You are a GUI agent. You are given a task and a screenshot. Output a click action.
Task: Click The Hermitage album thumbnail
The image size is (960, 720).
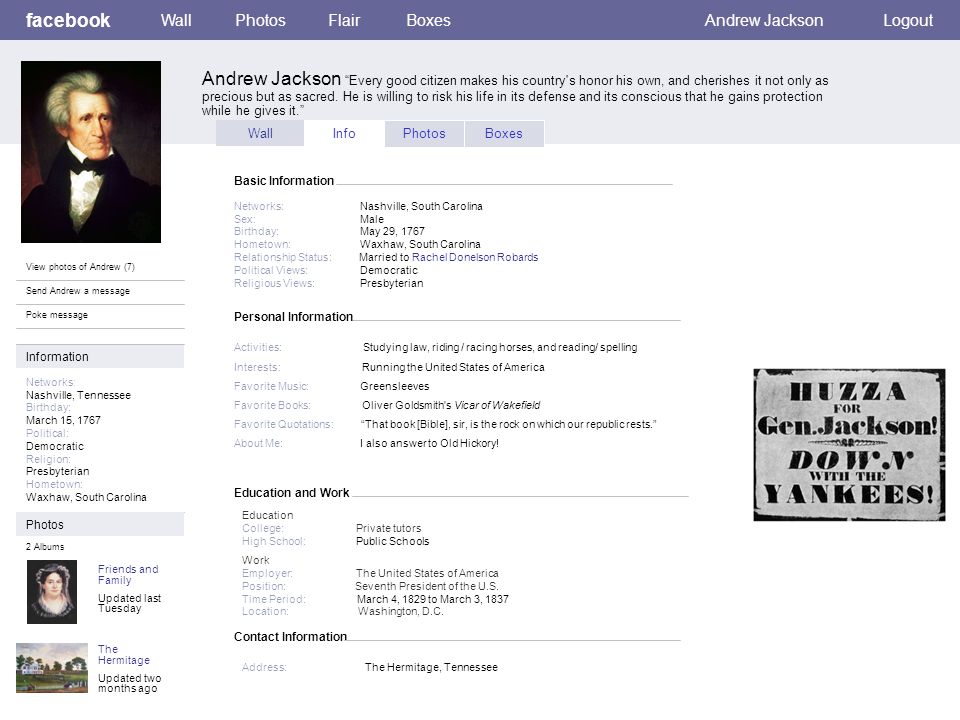click(x=52, y=667)
